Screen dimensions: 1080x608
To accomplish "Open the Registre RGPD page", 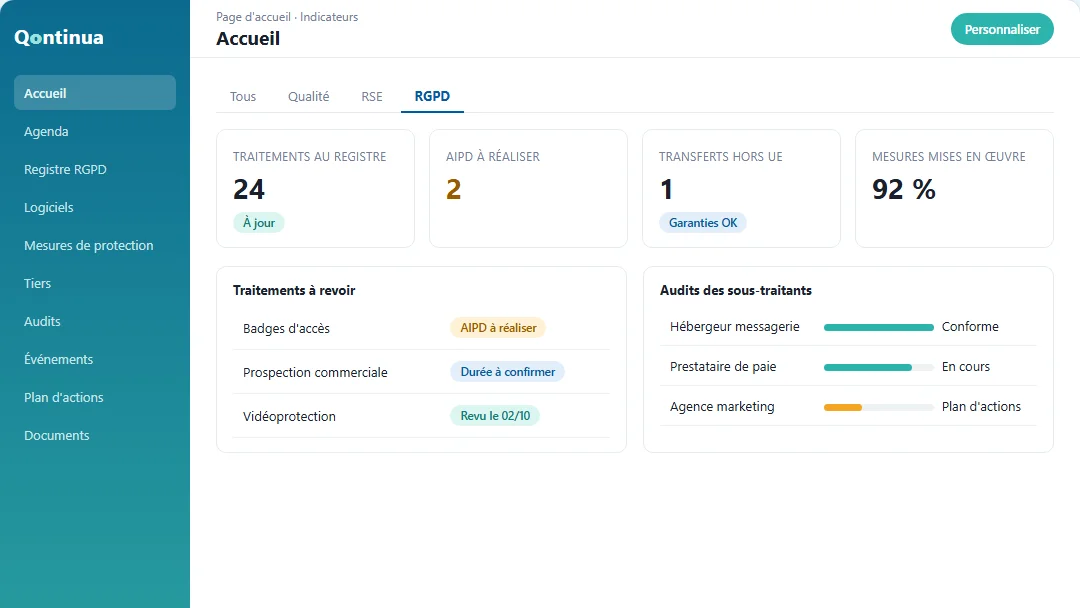I will pyautogui.click(x=95, y=169).
